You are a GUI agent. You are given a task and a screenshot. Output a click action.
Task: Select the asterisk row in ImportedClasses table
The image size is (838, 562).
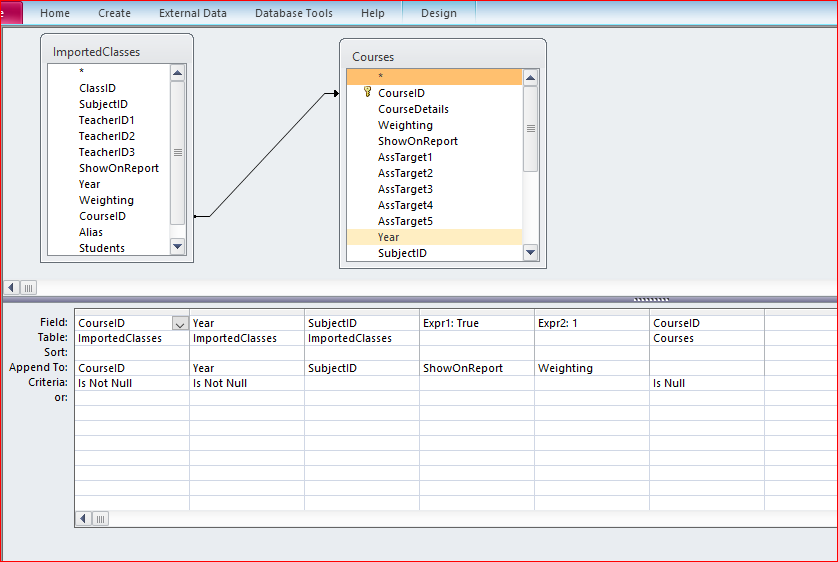109,71
